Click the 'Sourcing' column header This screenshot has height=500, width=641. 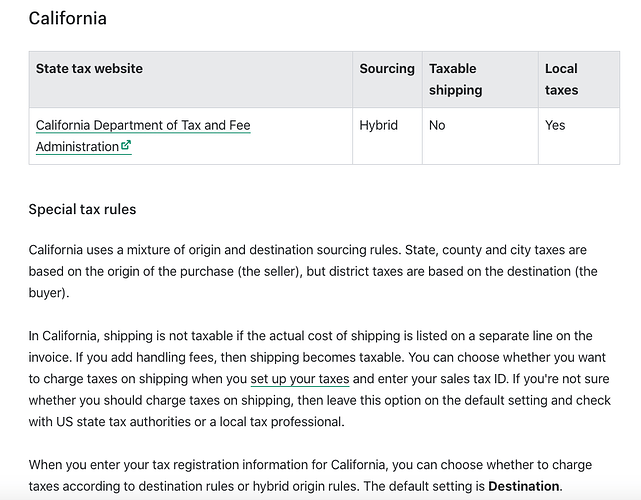click(x=387, y=69)
